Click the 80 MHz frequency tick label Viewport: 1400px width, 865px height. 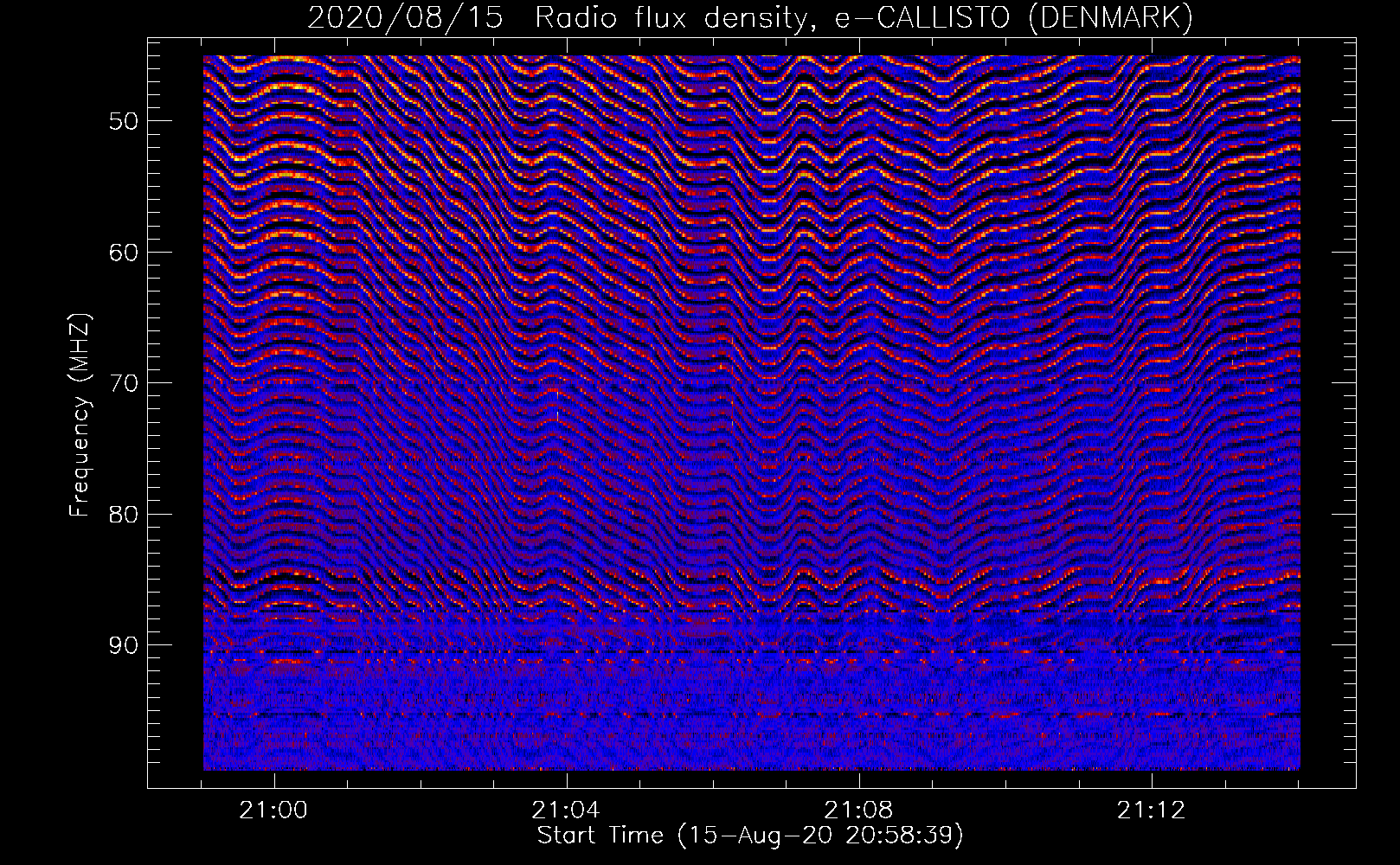click(x=124, y=515)
